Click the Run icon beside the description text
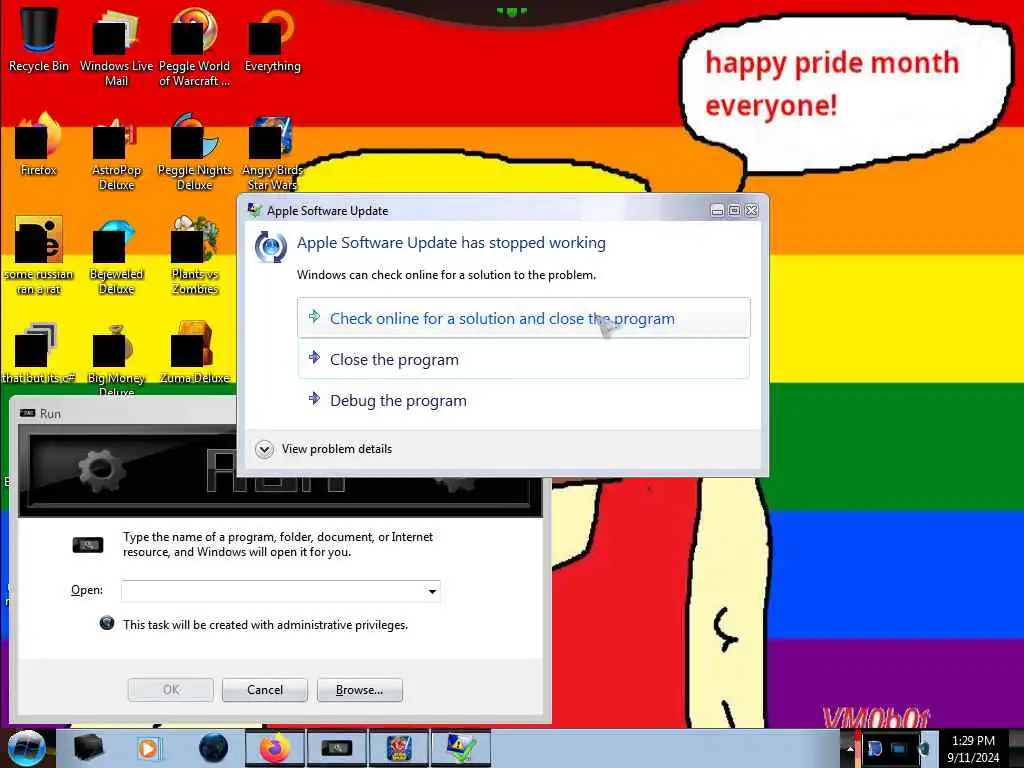 [x=88, y=545]
